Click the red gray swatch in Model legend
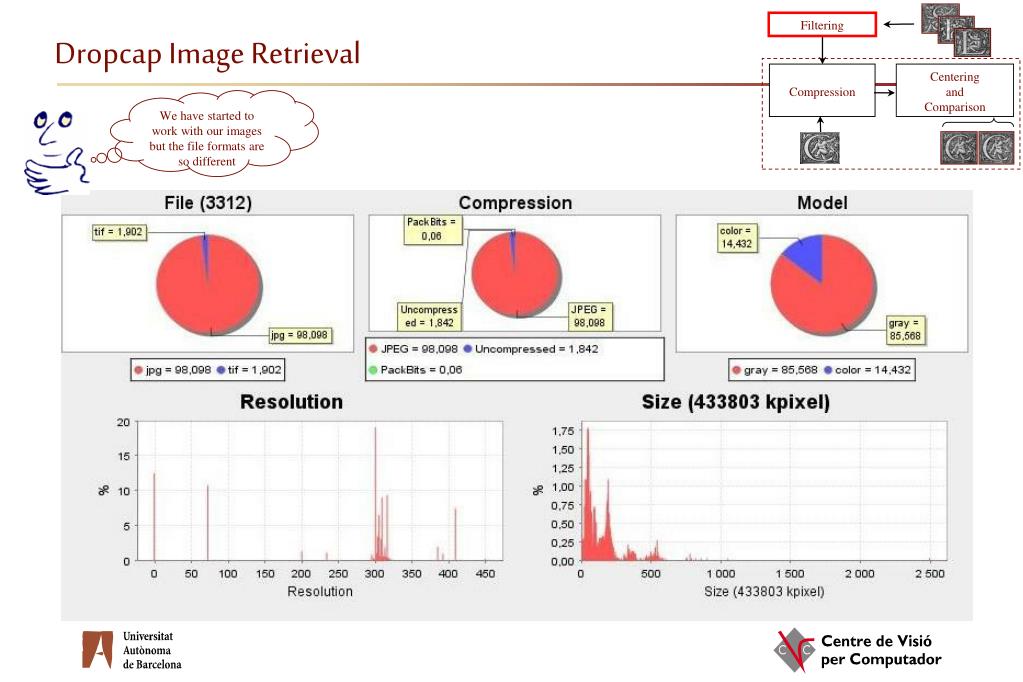1023x682 pixels. tap(737, 370)
